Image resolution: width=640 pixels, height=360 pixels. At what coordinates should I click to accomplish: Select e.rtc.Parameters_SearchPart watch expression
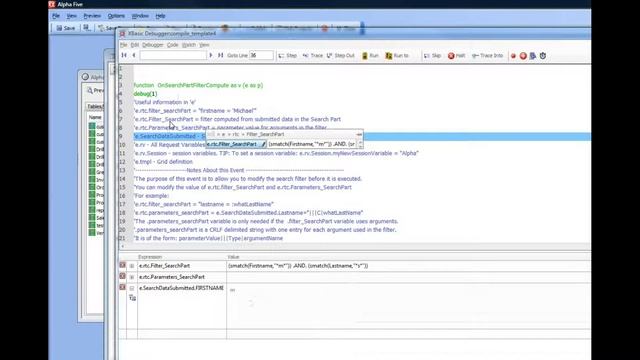click(x=172, y=277)
